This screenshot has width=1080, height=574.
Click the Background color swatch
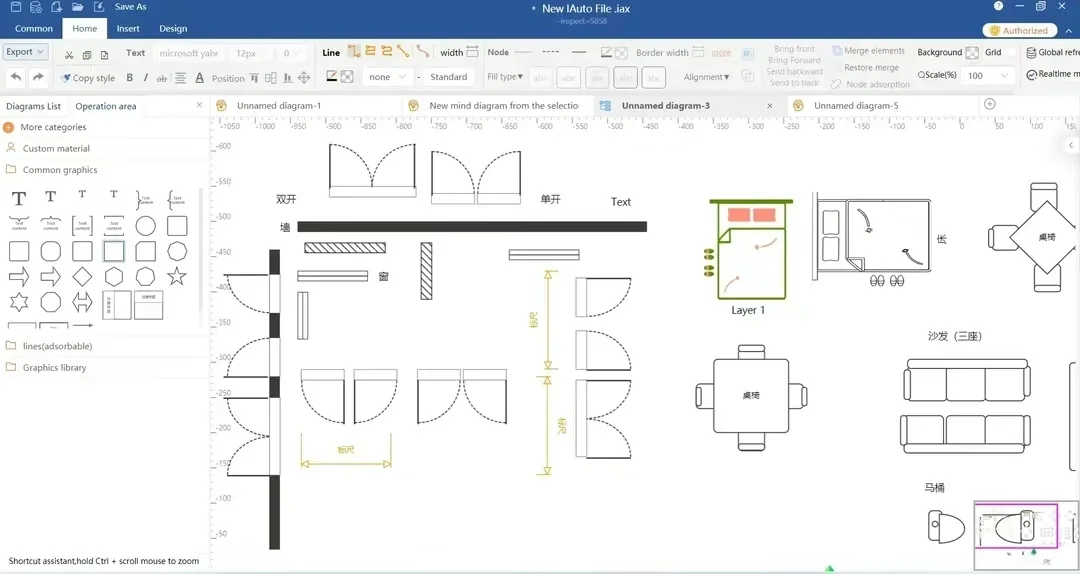tap(972, 52)
